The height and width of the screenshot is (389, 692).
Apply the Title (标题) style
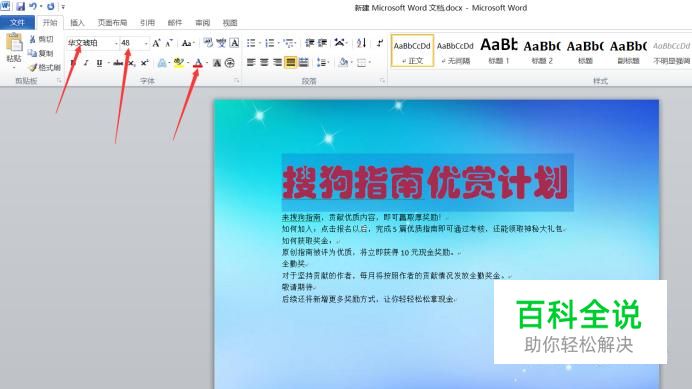585,51
